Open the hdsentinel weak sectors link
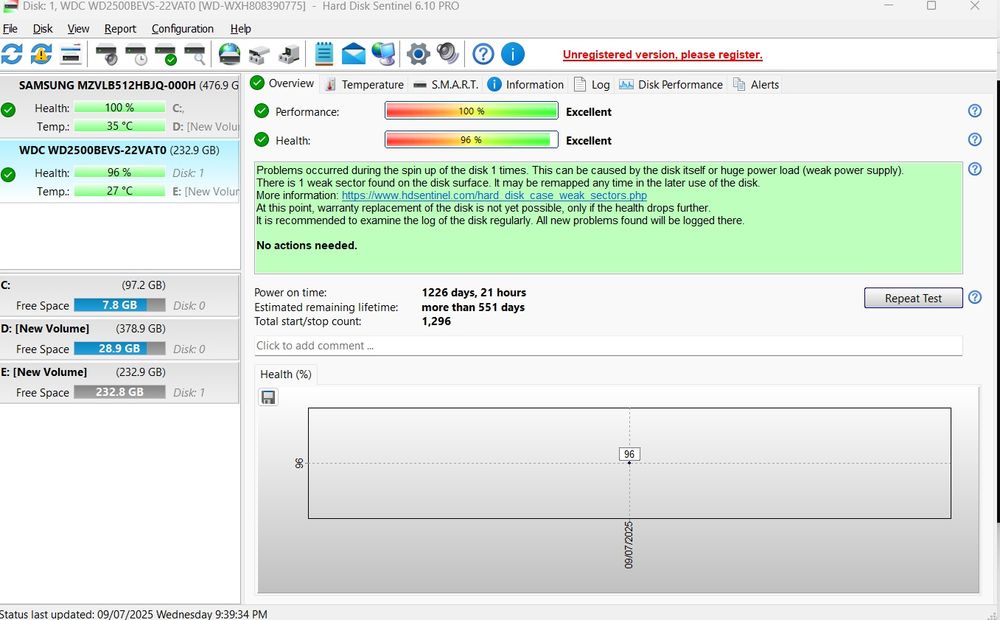 click(x=494, y=195)
